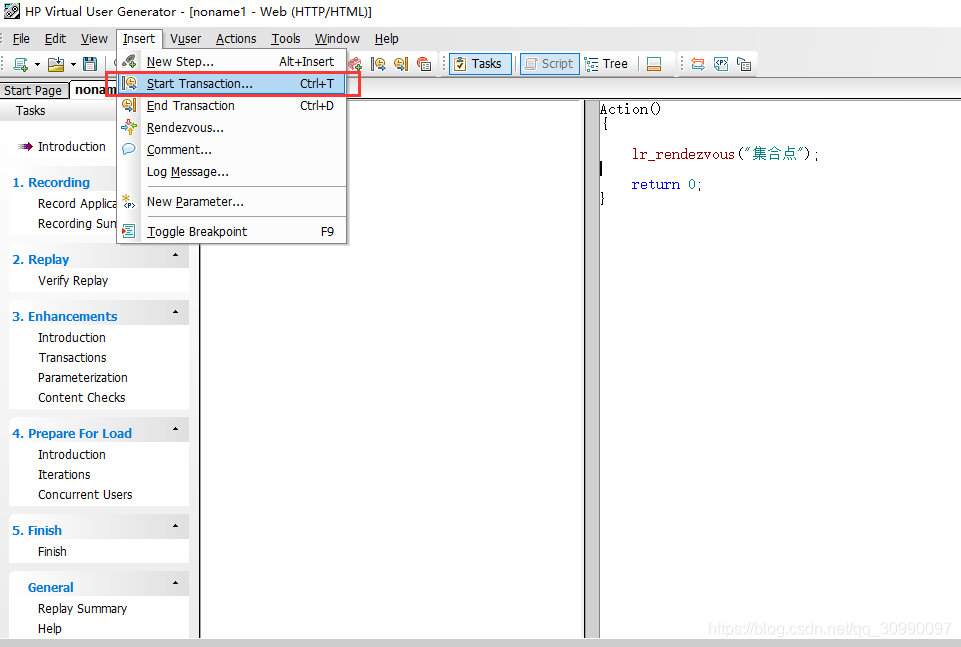This screenshot has width=961, height=647.
Task: Choose Toggle Breakpoint menu entry
Action: coord(232,232)
